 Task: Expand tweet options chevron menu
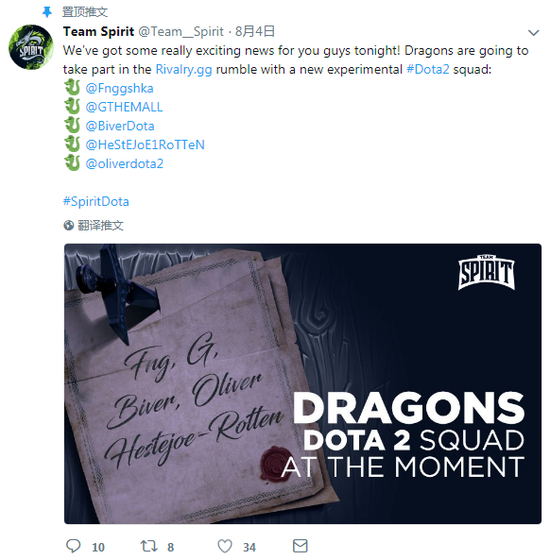pos(533,32)
